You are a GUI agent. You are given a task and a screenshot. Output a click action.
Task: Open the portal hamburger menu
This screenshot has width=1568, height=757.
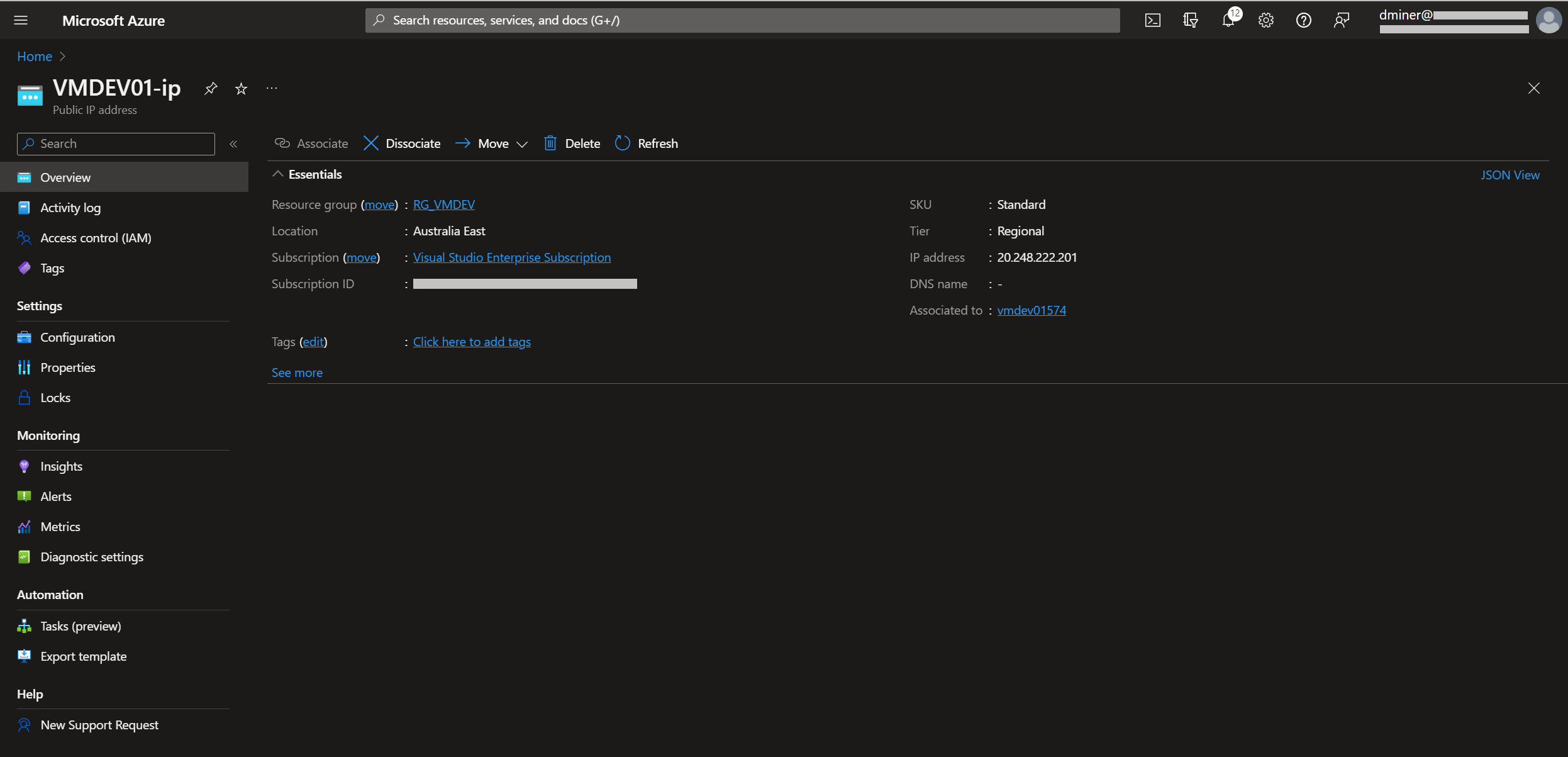[21, 20]
